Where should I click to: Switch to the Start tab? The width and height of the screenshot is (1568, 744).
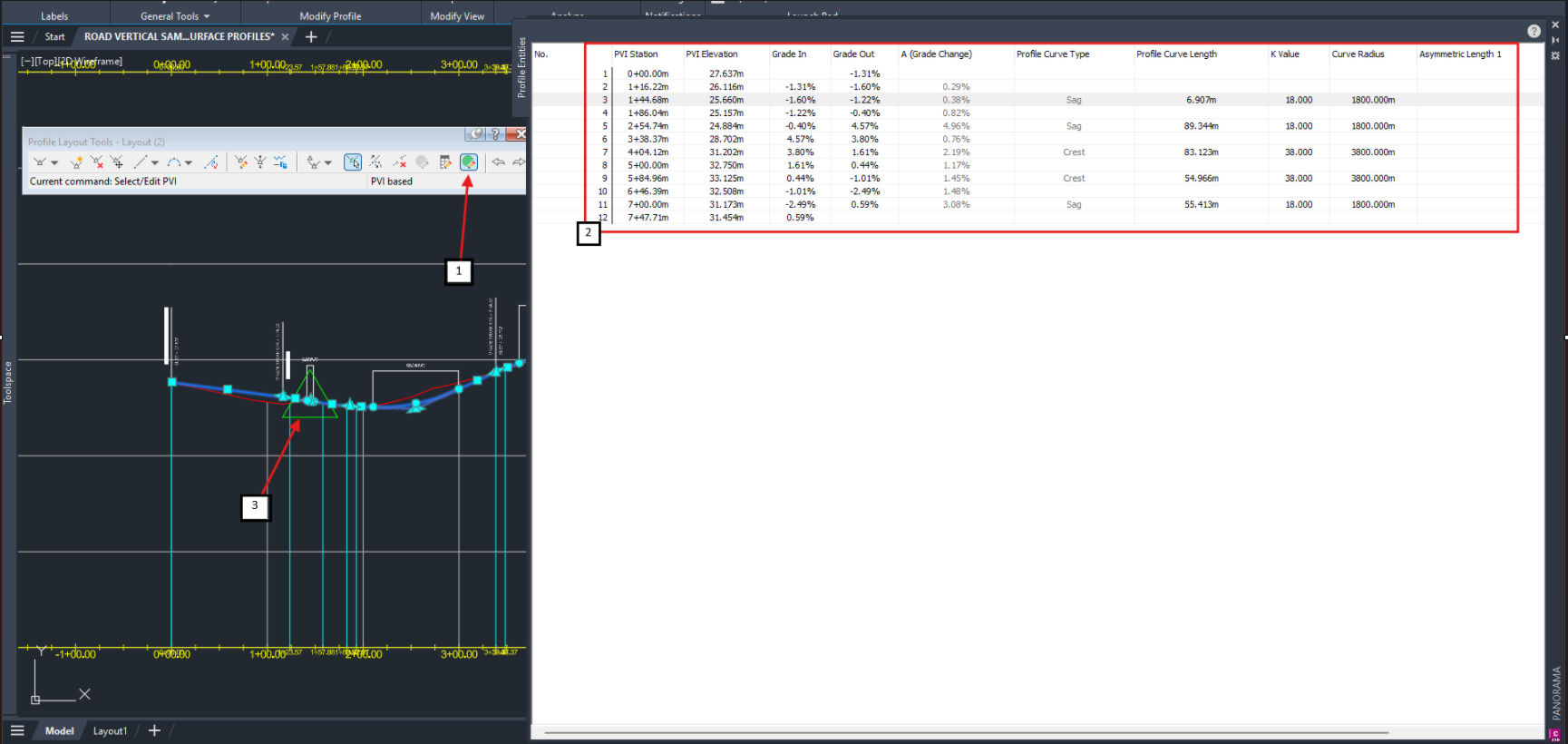pos(54,37)
